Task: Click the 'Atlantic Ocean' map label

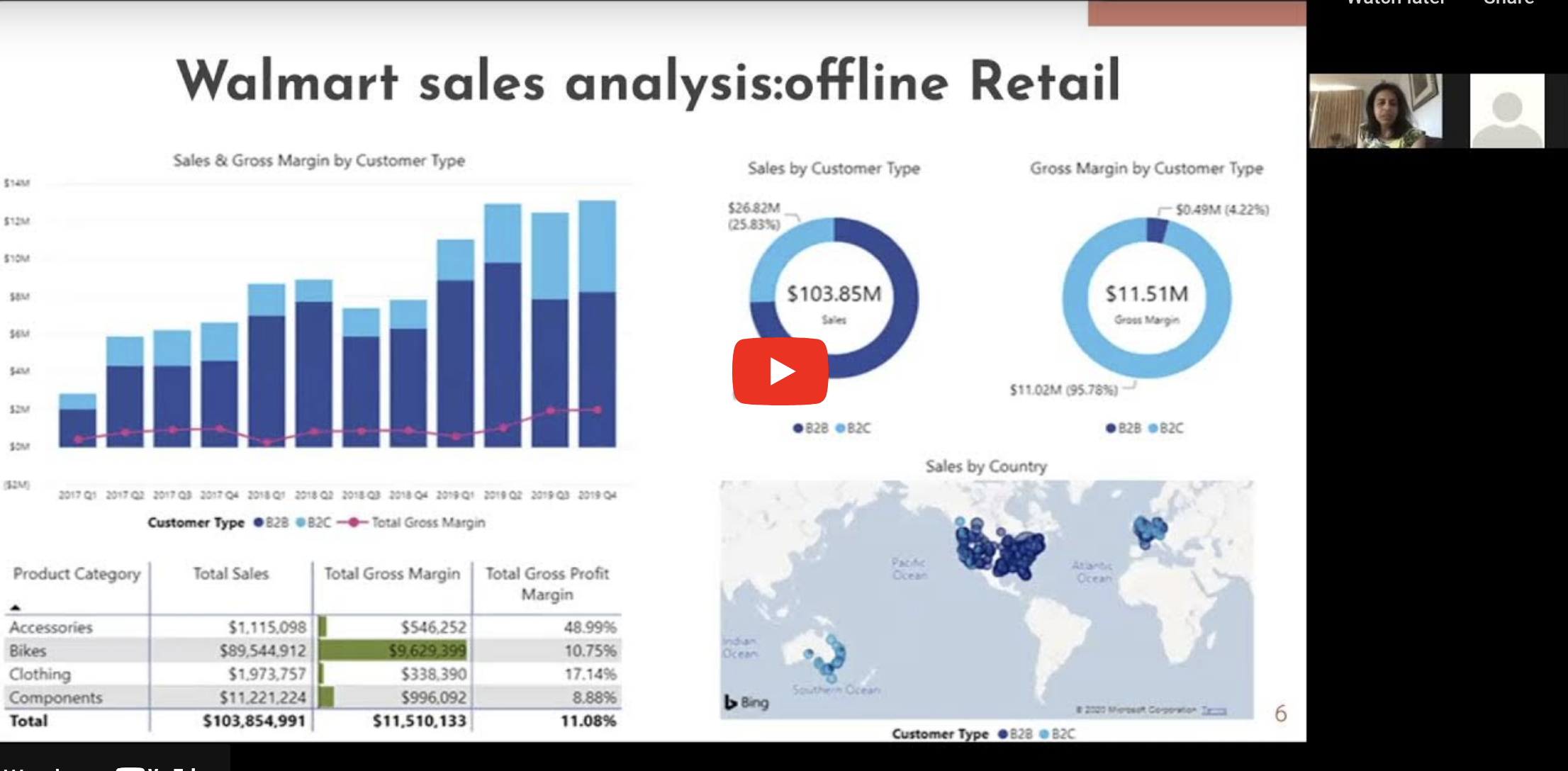Action: coord(1092,572)
